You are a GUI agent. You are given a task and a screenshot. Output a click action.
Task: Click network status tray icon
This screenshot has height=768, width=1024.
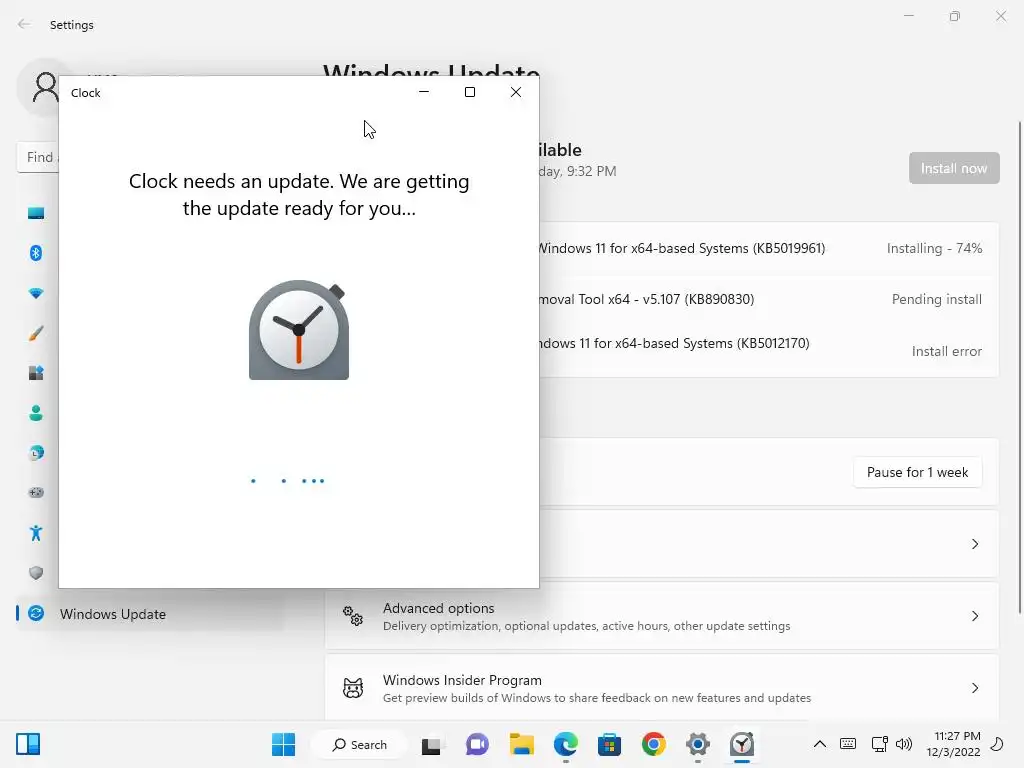(x=879, y=744)
